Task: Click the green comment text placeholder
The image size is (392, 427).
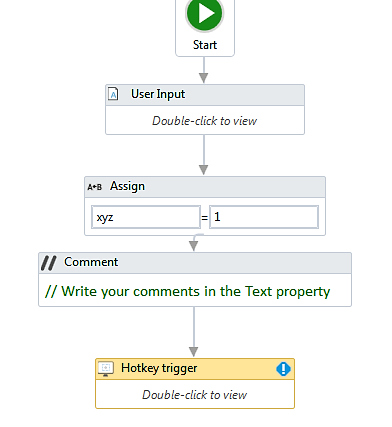Action: coord(187,291)
